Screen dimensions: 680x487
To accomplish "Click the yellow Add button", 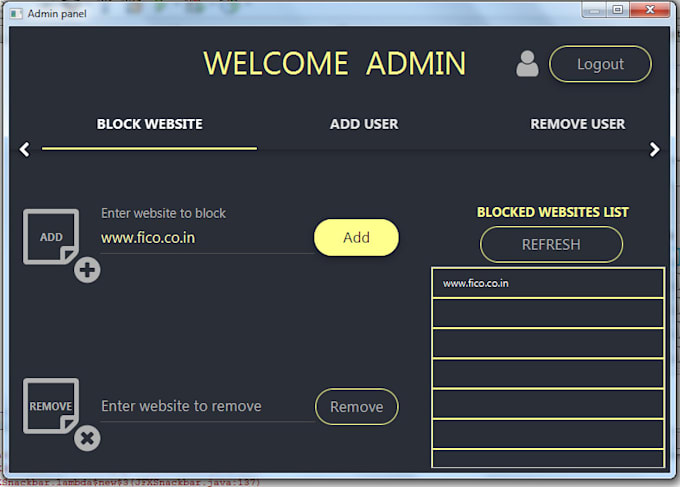I will click(356, 237).
